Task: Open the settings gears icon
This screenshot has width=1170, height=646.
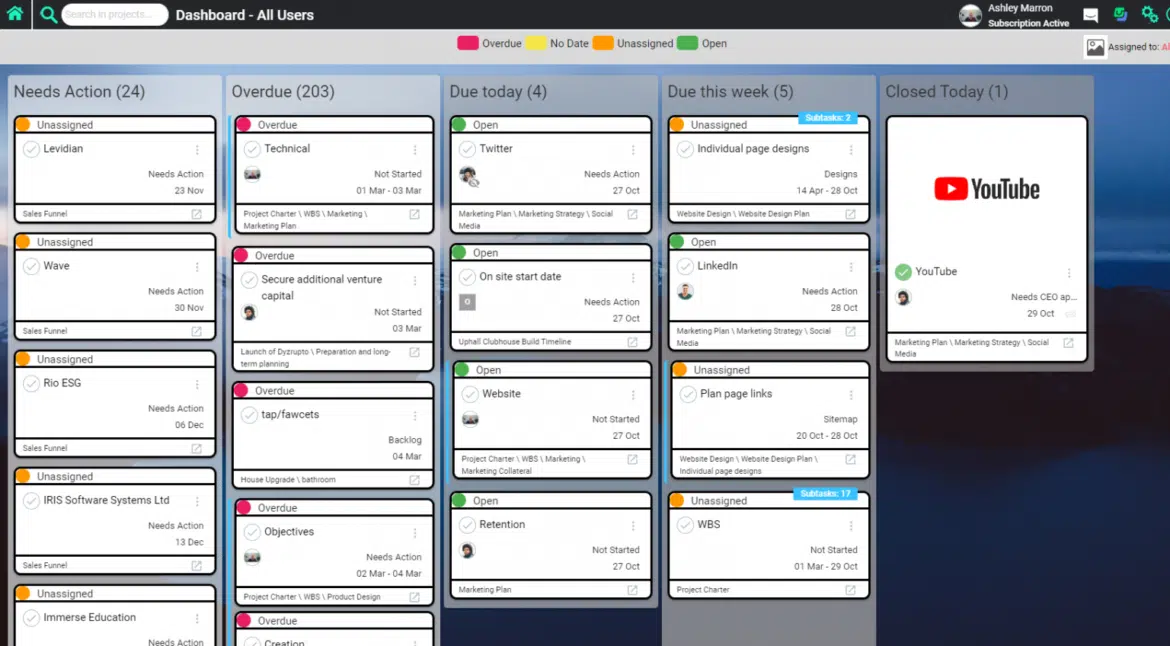Action: [1149, 14]
